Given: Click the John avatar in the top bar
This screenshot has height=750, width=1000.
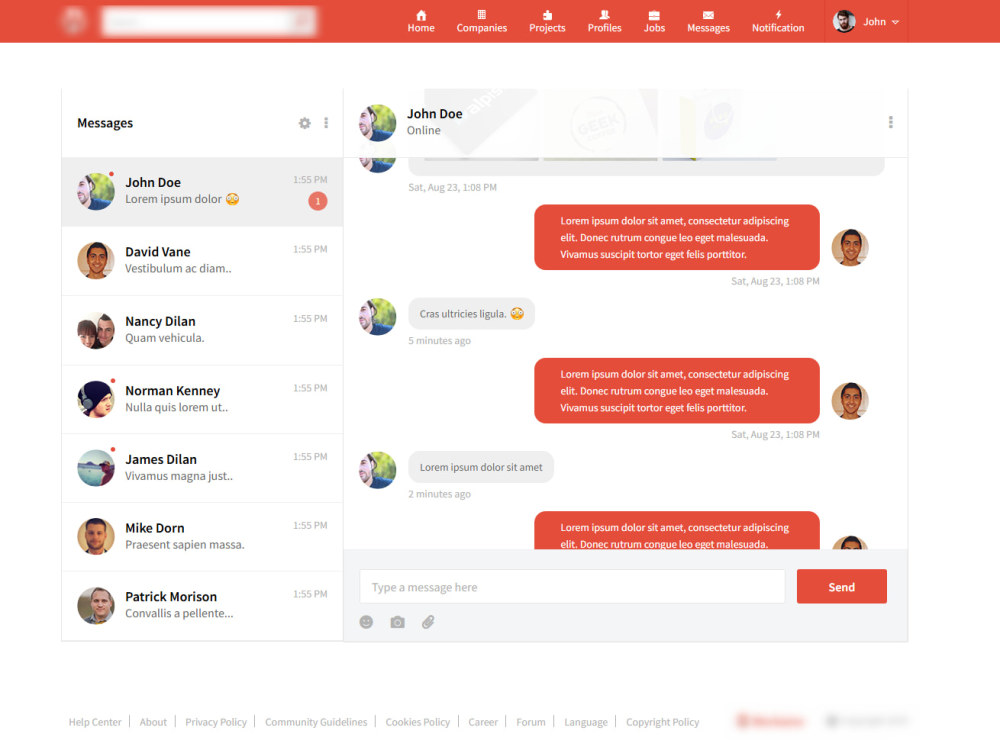Looking at the screenshot, I should coord(844,21).
